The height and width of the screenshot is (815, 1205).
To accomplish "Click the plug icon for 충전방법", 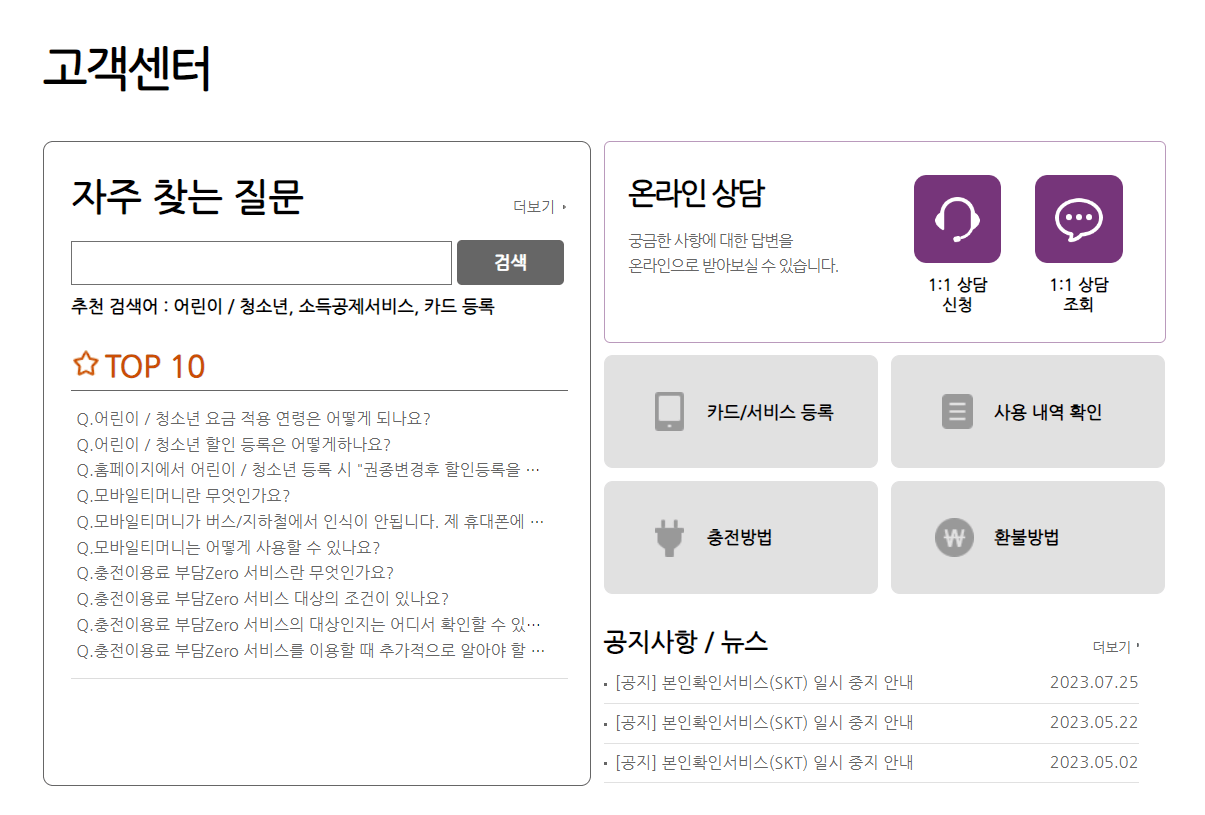I will [669, 537].
